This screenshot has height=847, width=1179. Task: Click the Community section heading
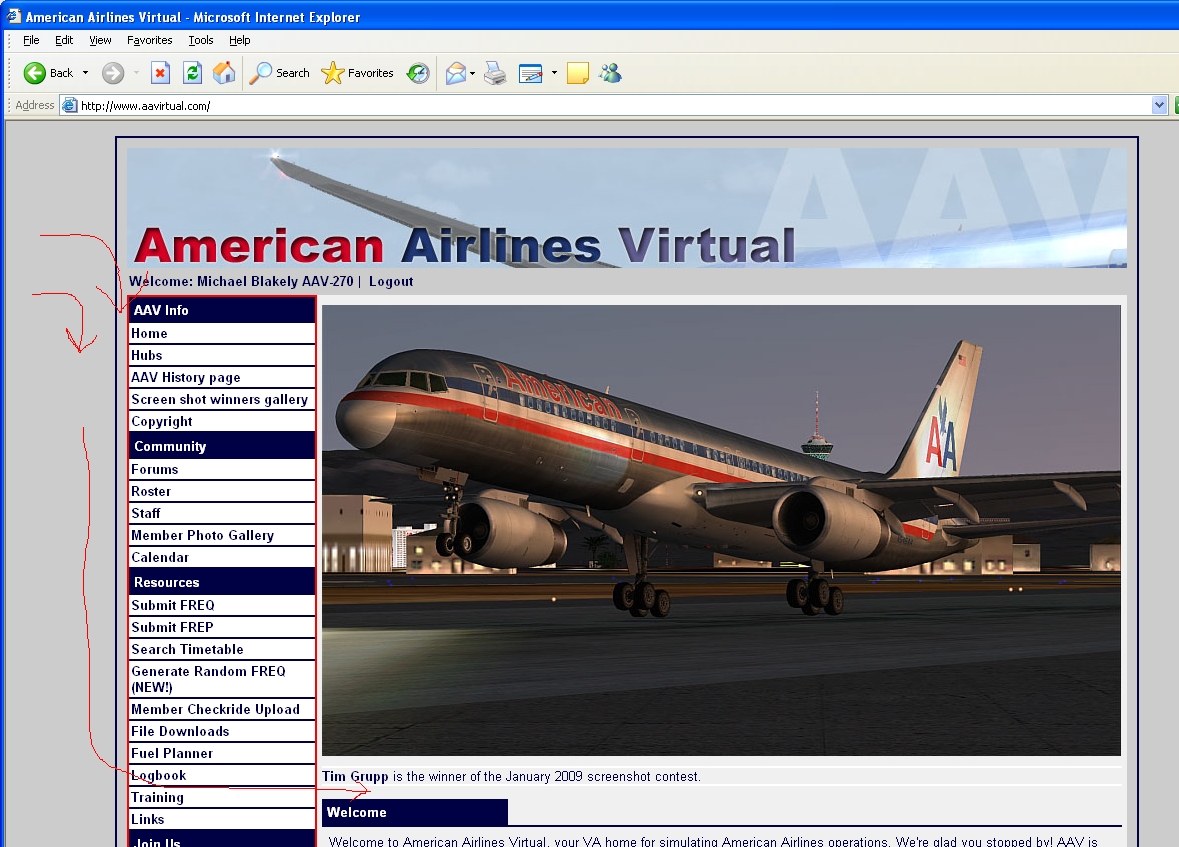coord(222,446)
